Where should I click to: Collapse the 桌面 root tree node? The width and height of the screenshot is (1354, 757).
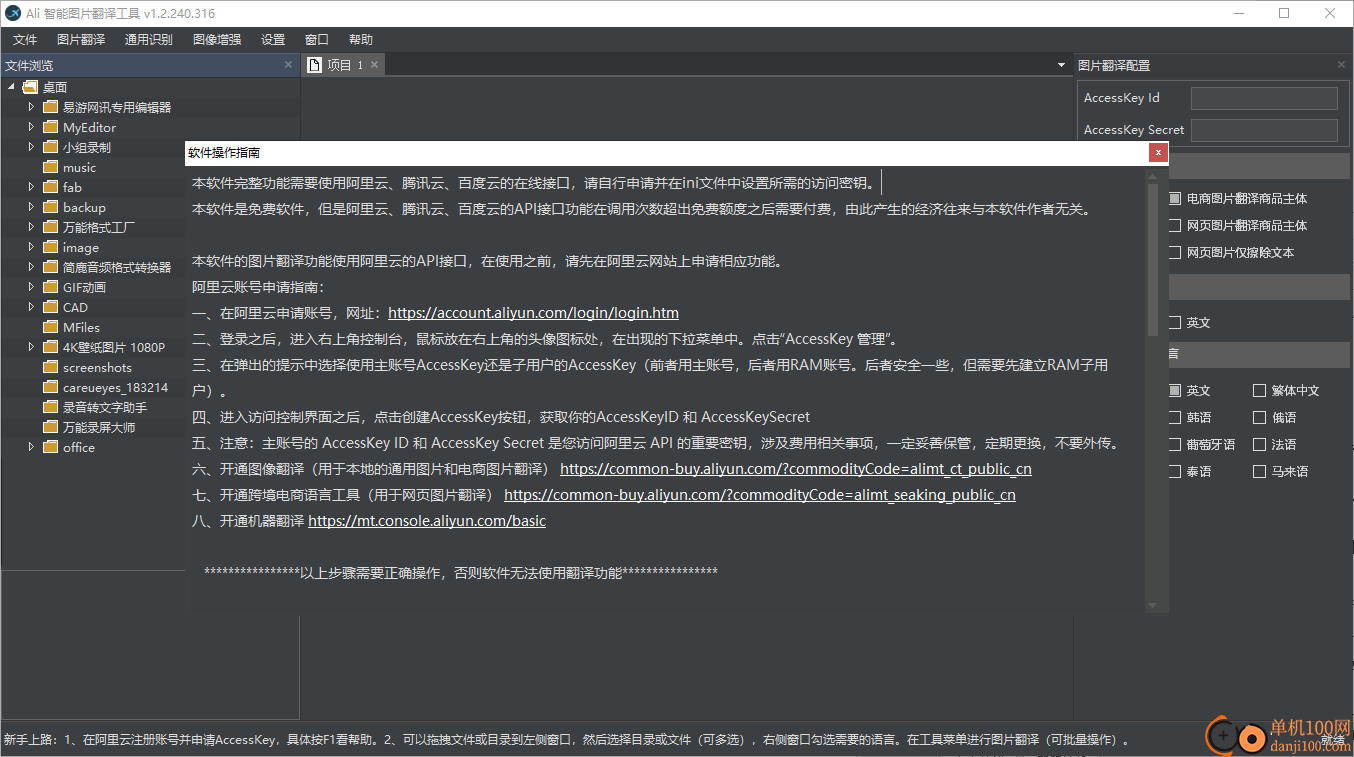(x=10, y=87)
